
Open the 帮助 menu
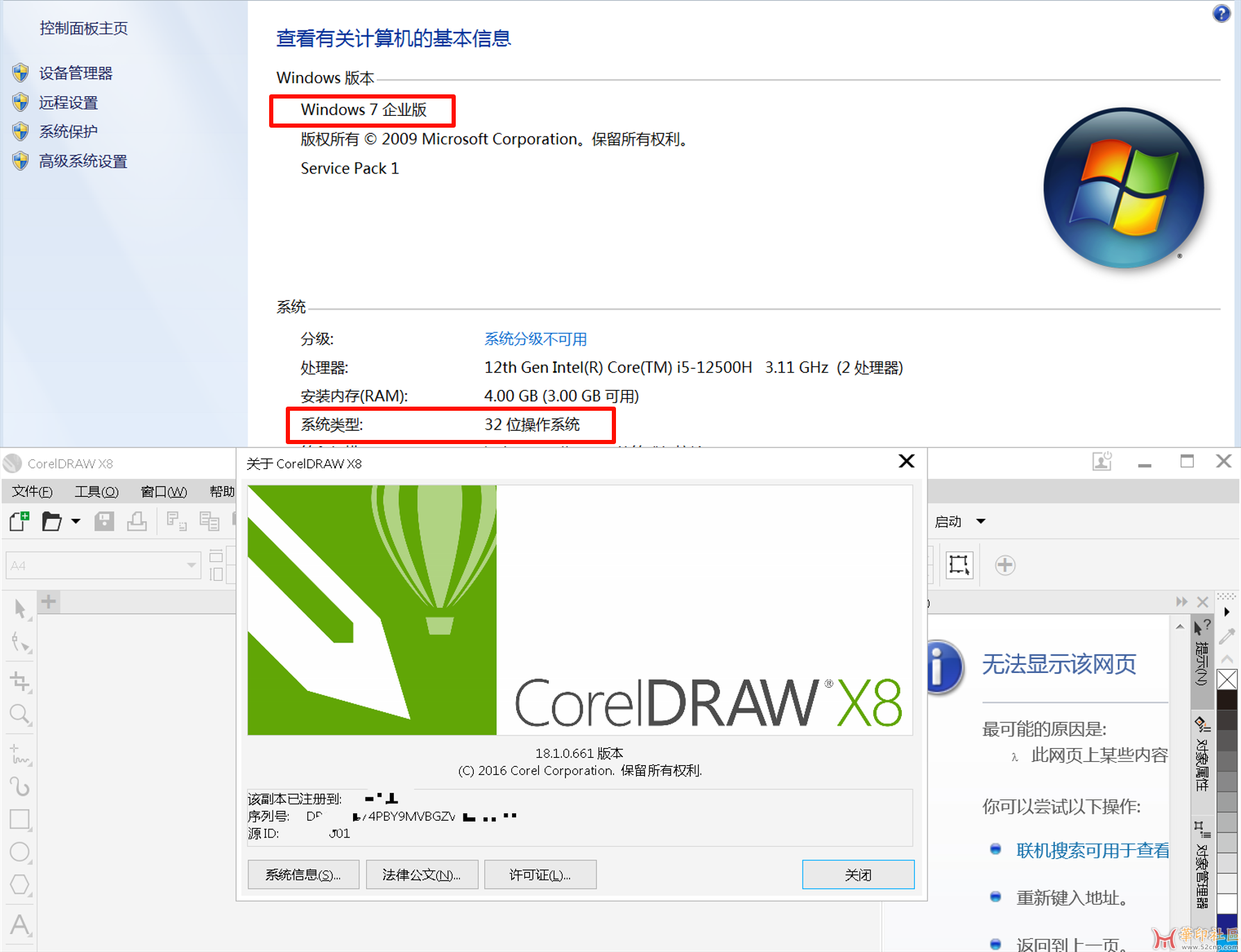pyautogui.click(x=222, y=491)
